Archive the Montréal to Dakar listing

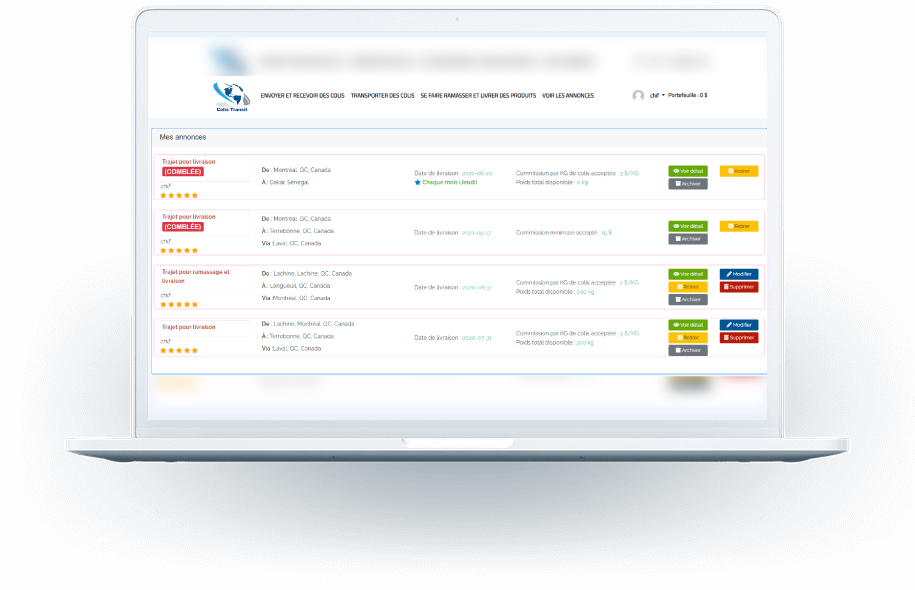coord(688,184)
